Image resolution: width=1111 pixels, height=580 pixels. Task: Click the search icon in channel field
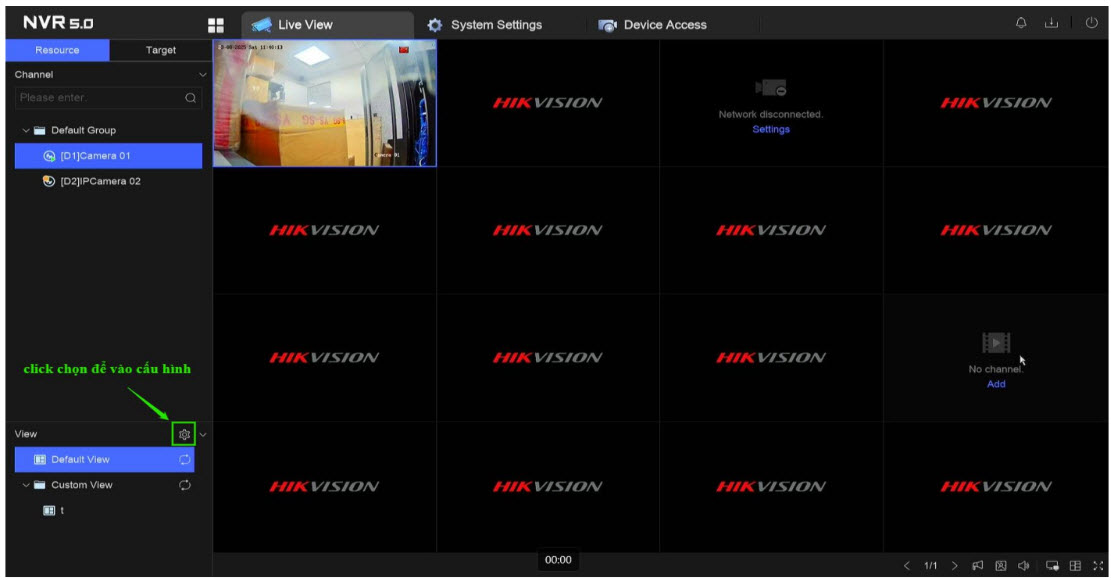tap(190, 98)
